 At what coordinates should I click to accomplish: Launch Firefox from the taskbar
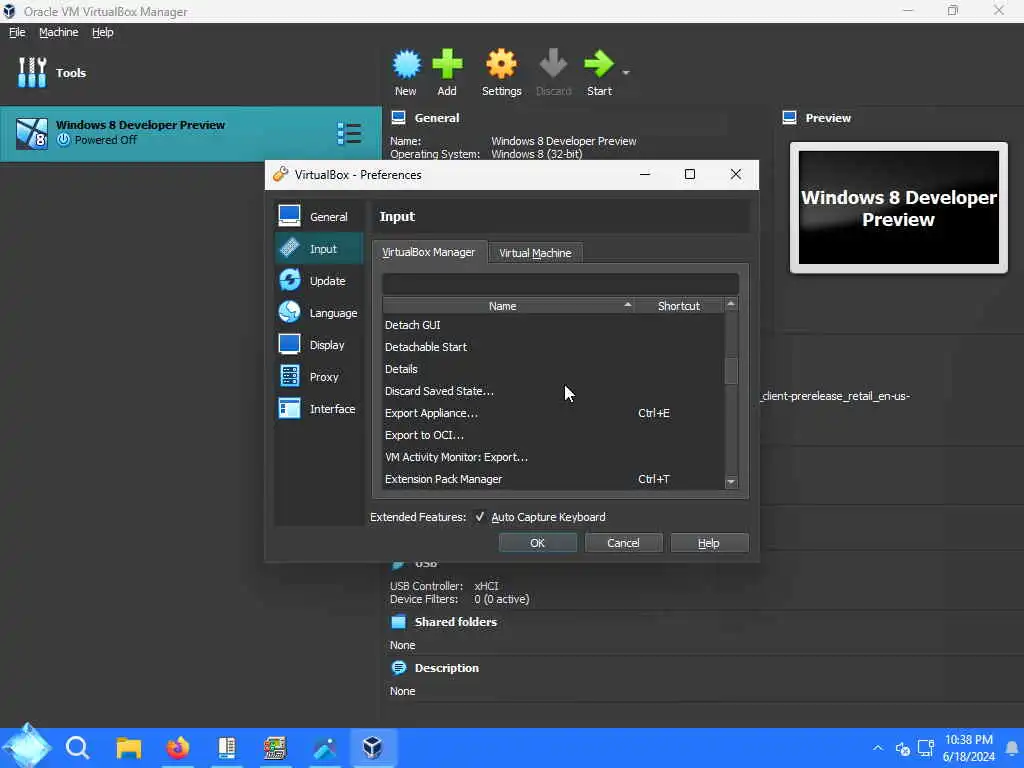click(x=178, y=747)
